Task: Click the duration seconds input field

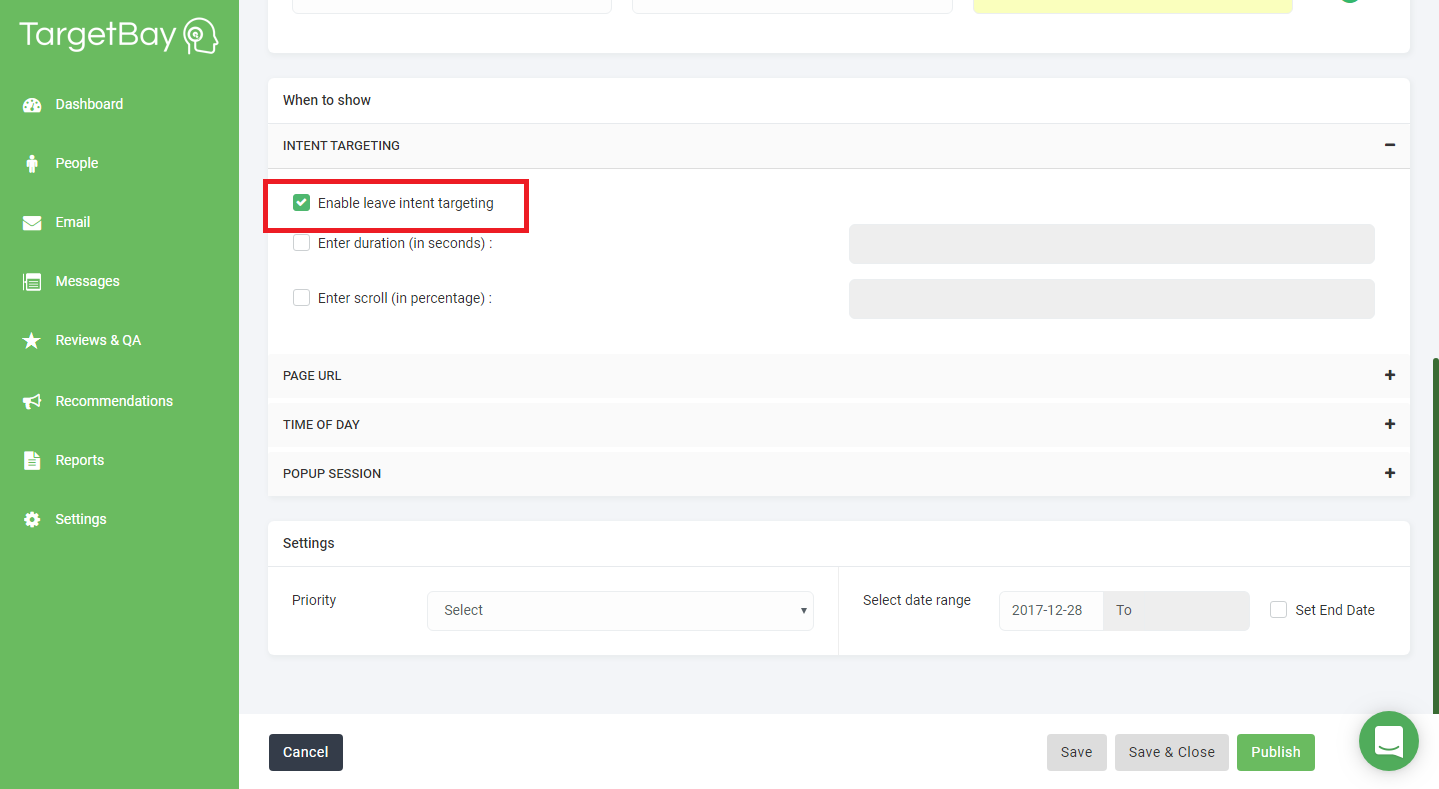Action: coord(1111,244)
